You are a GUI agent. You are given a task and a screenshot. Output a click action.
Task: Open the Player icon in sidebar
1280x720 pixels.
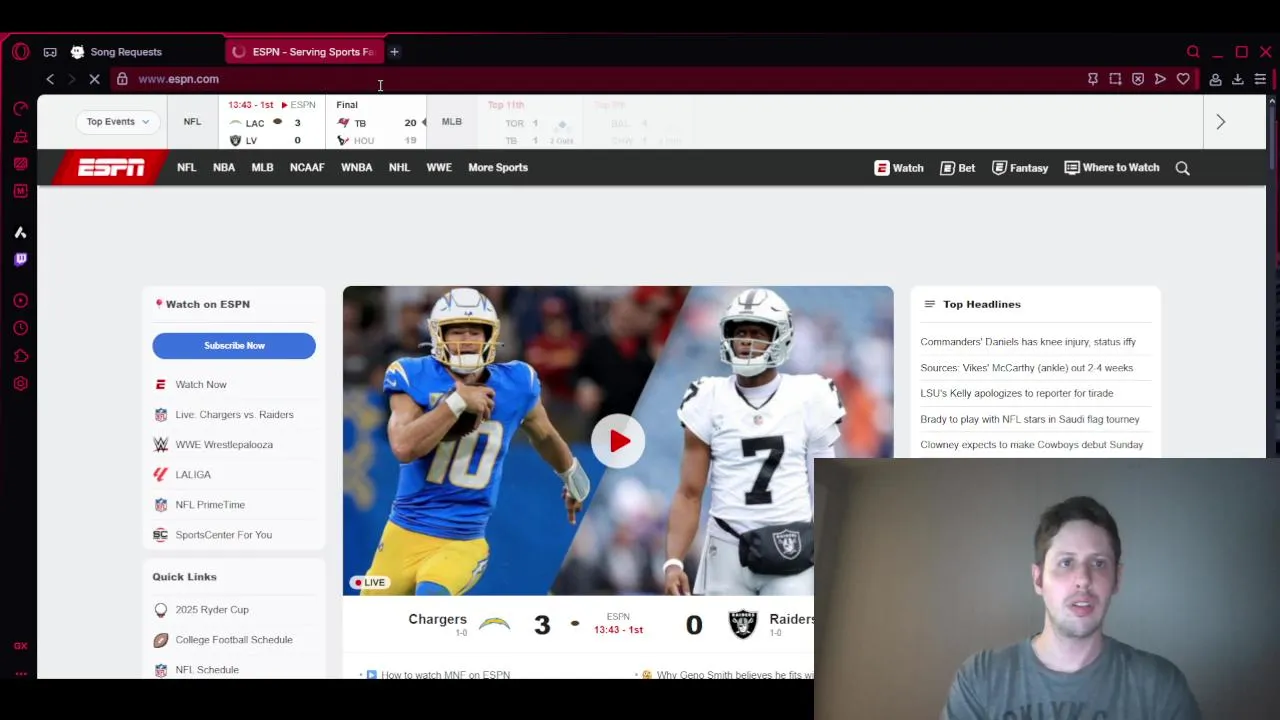point(20,300)
